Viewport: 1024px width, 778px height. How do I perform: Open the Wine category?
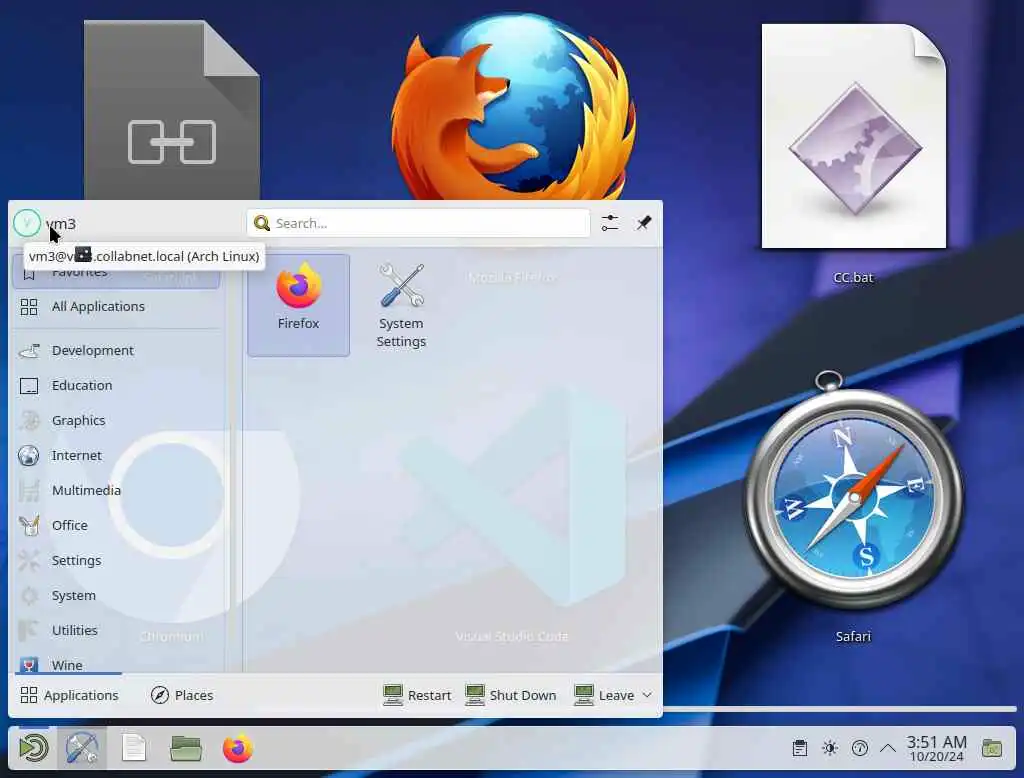click(x=116, y=664)
